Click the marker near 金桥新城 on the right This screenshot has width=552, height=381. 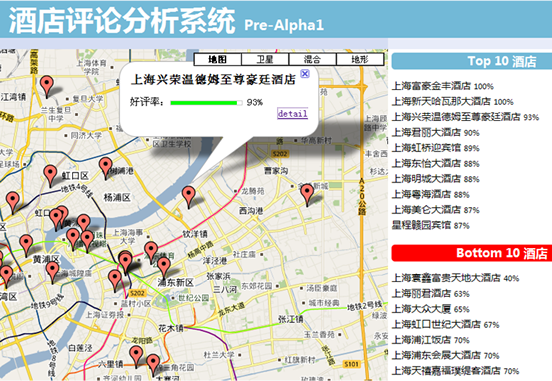coord(307,195)
